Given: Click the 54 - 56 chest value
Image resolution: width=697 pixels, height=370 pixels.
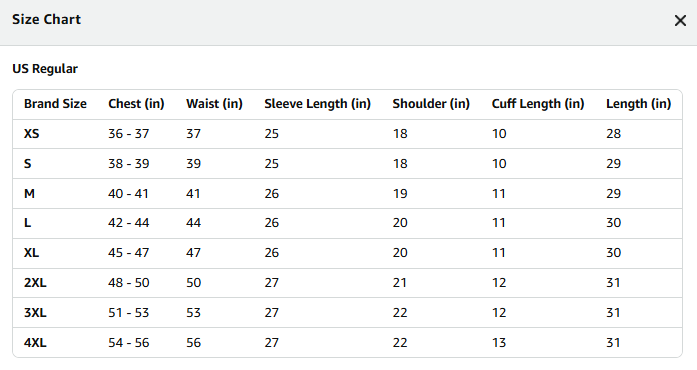Looking at the screenshot, I should click(128, 343).
